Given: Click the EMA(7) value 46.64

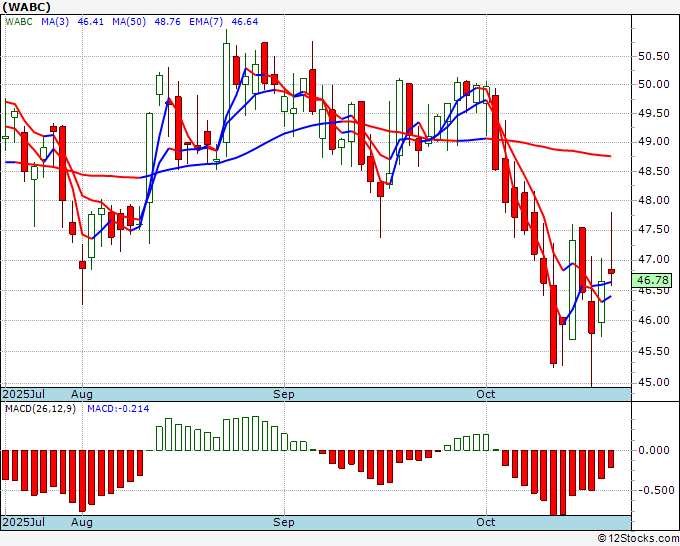Looking at the screenshot, I should click(x=245, y=22).
